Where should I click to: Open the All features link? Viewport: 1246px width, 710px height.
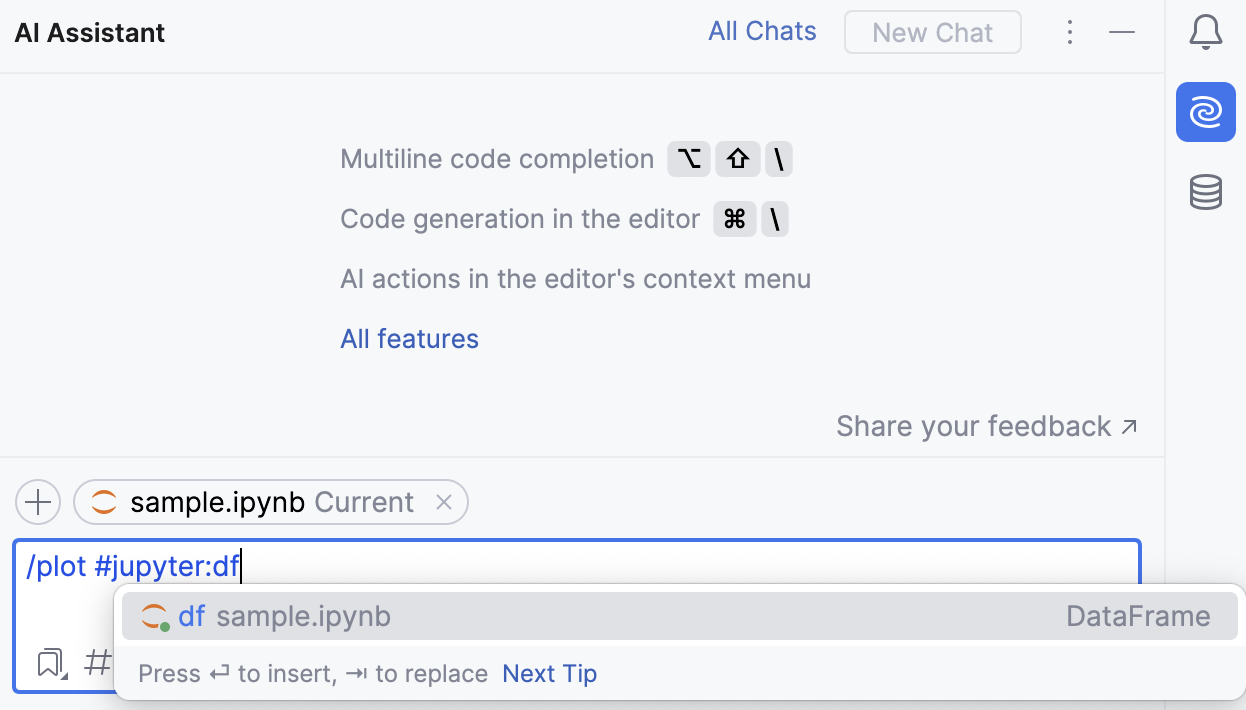click(409, 338)
